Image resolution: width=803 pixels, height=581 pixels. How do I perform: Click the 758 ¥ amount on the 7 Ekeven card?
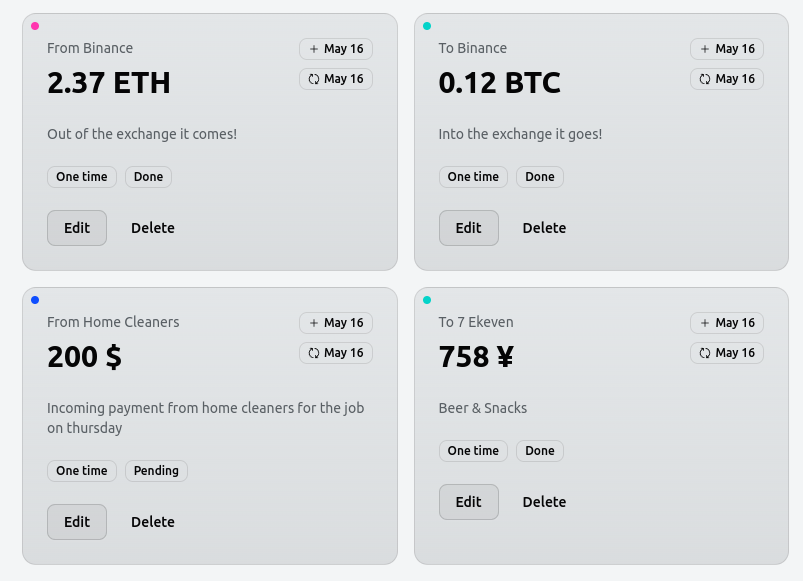[476, 357]
